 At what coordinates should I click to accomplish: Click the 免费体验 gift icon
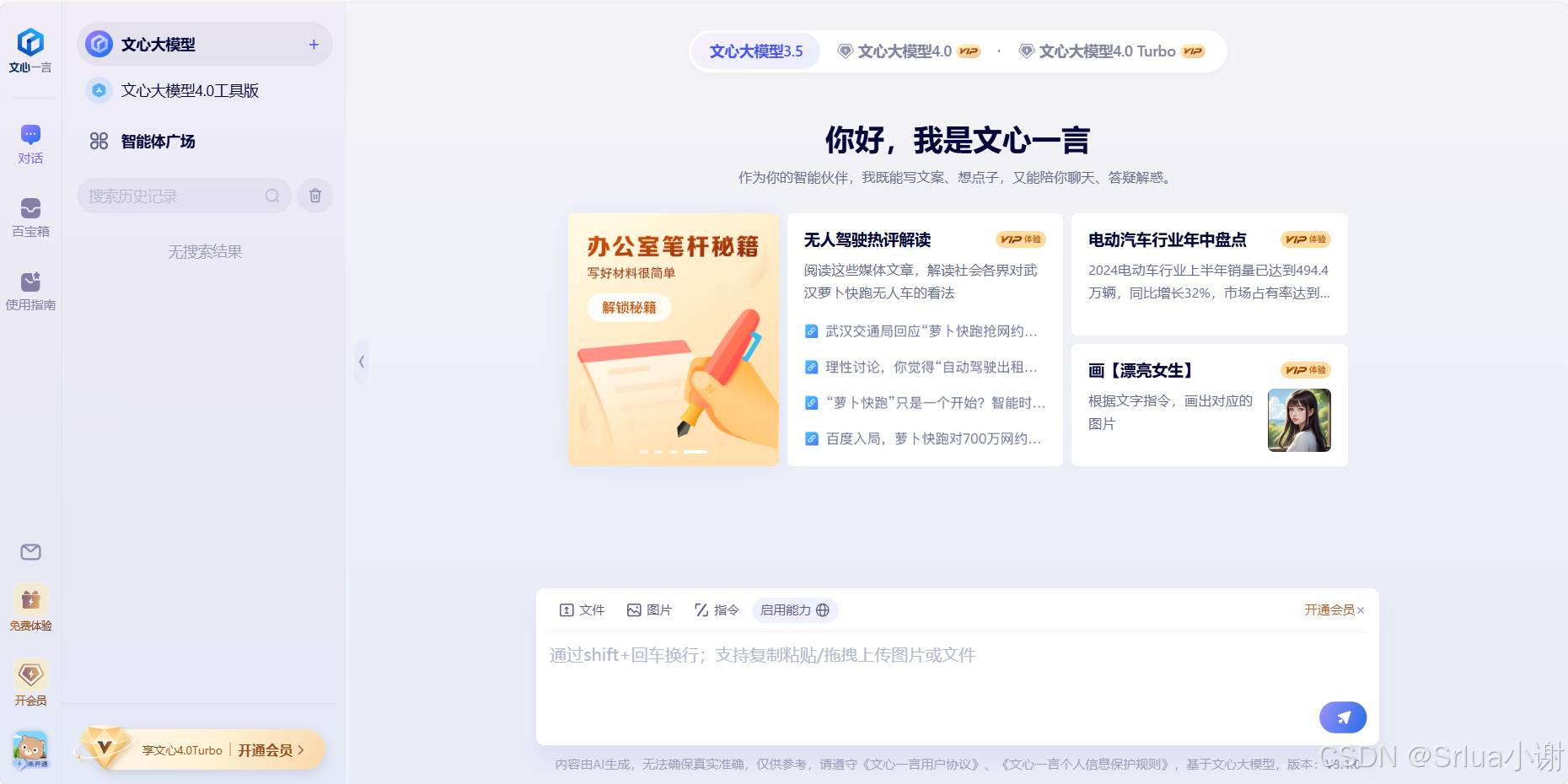(30, 600)
